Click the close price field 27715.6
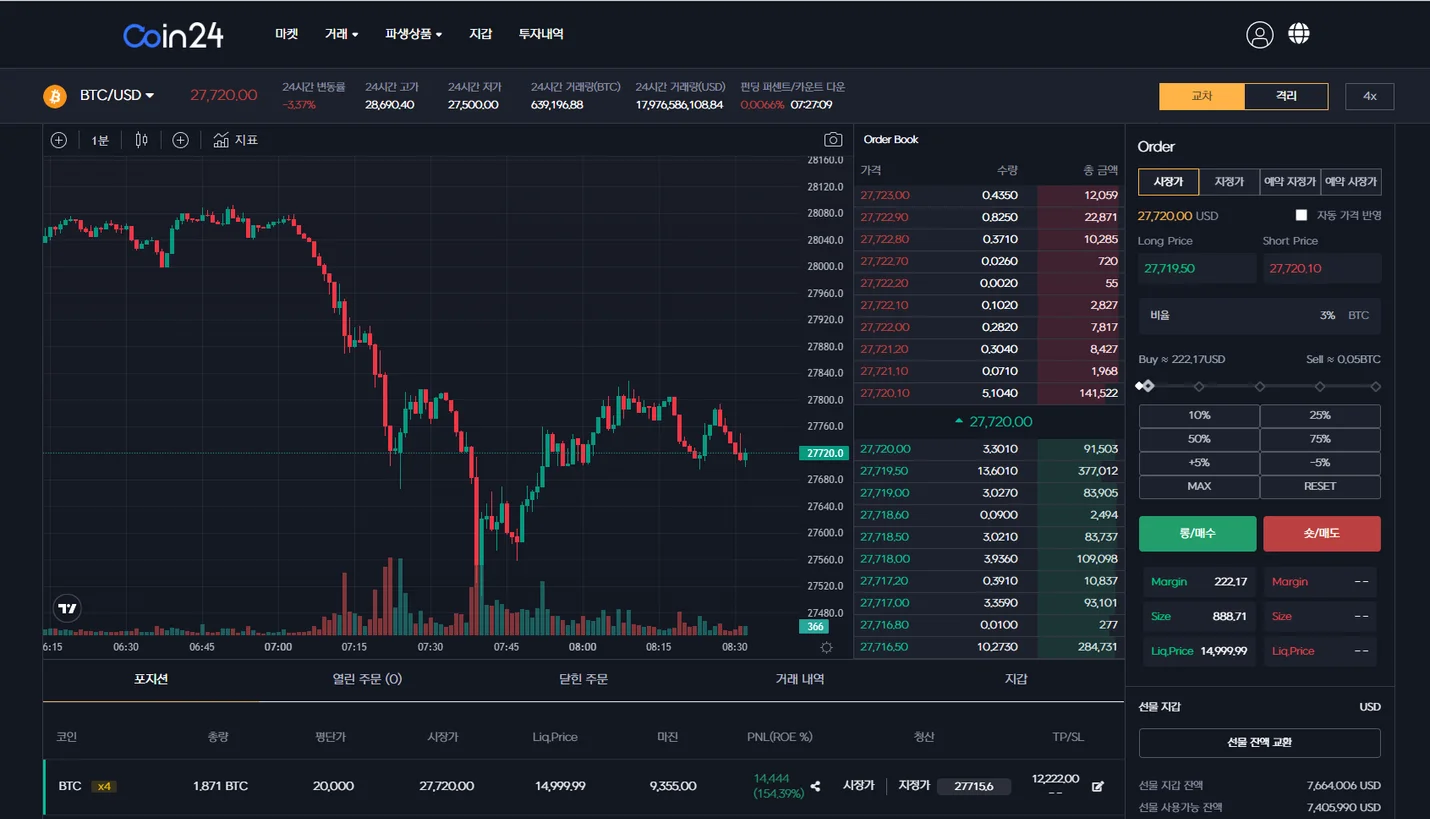Viewport: 1430px width, 819px height. pyautogui.click(x=974, y=787)
